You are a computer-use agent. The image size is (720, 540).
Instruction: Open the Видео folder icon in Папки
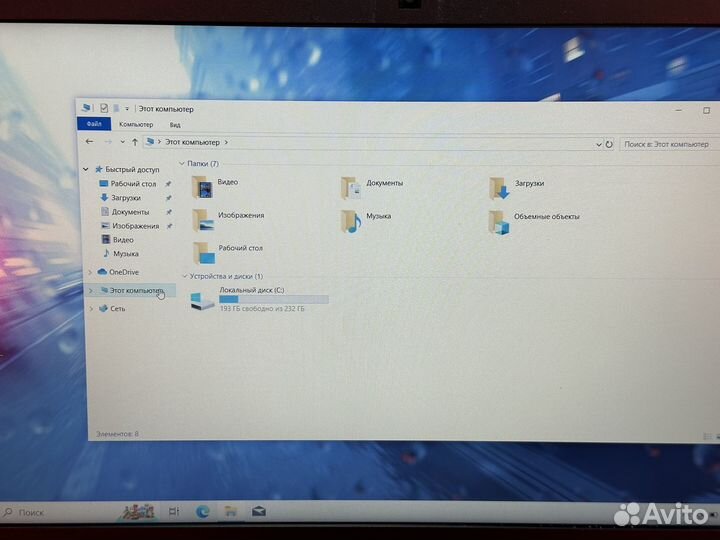click(202, 187)
